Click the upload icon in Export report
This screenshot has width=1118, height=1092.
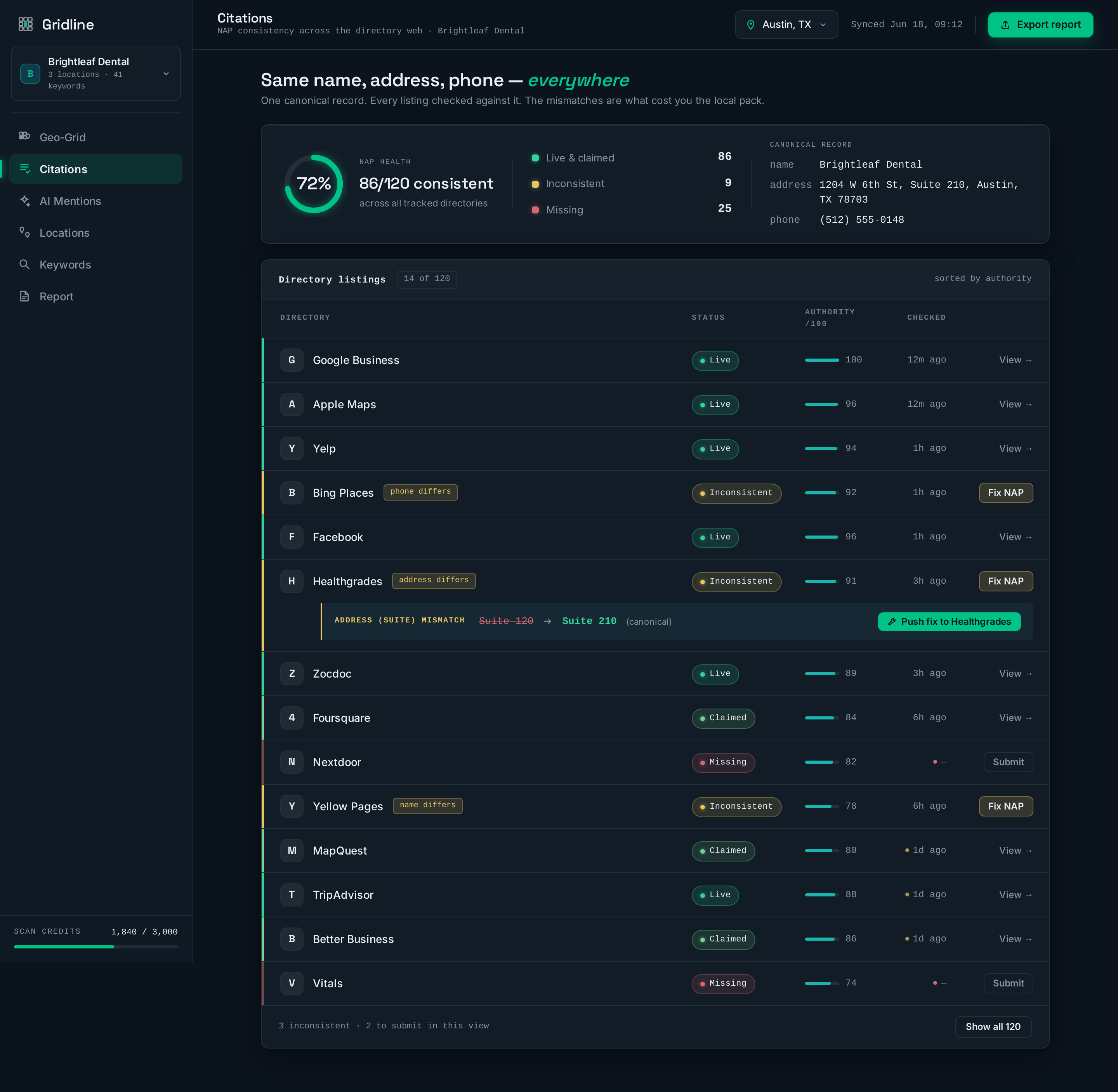pyautogui.click(x=1005, y=25)
